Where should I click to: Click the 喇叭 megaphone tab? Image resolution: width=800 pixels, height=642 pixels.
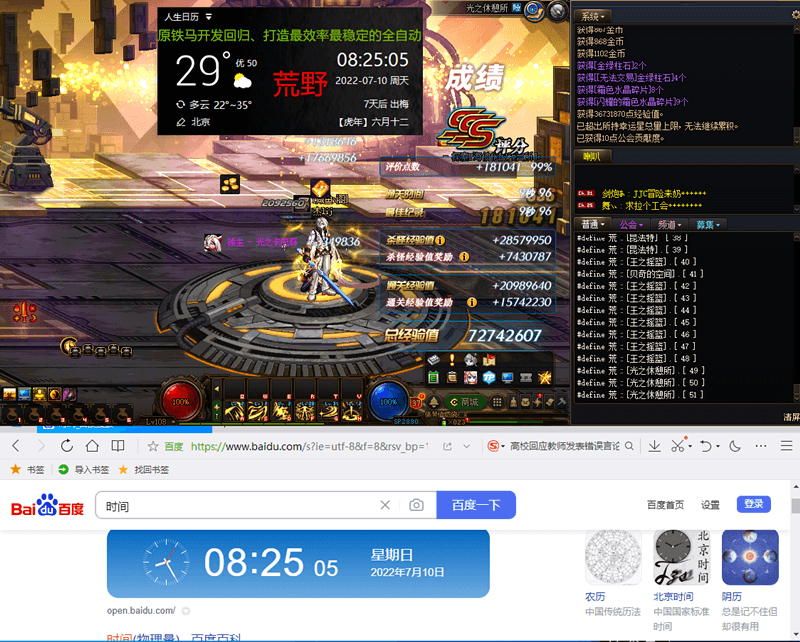point(592,157)
